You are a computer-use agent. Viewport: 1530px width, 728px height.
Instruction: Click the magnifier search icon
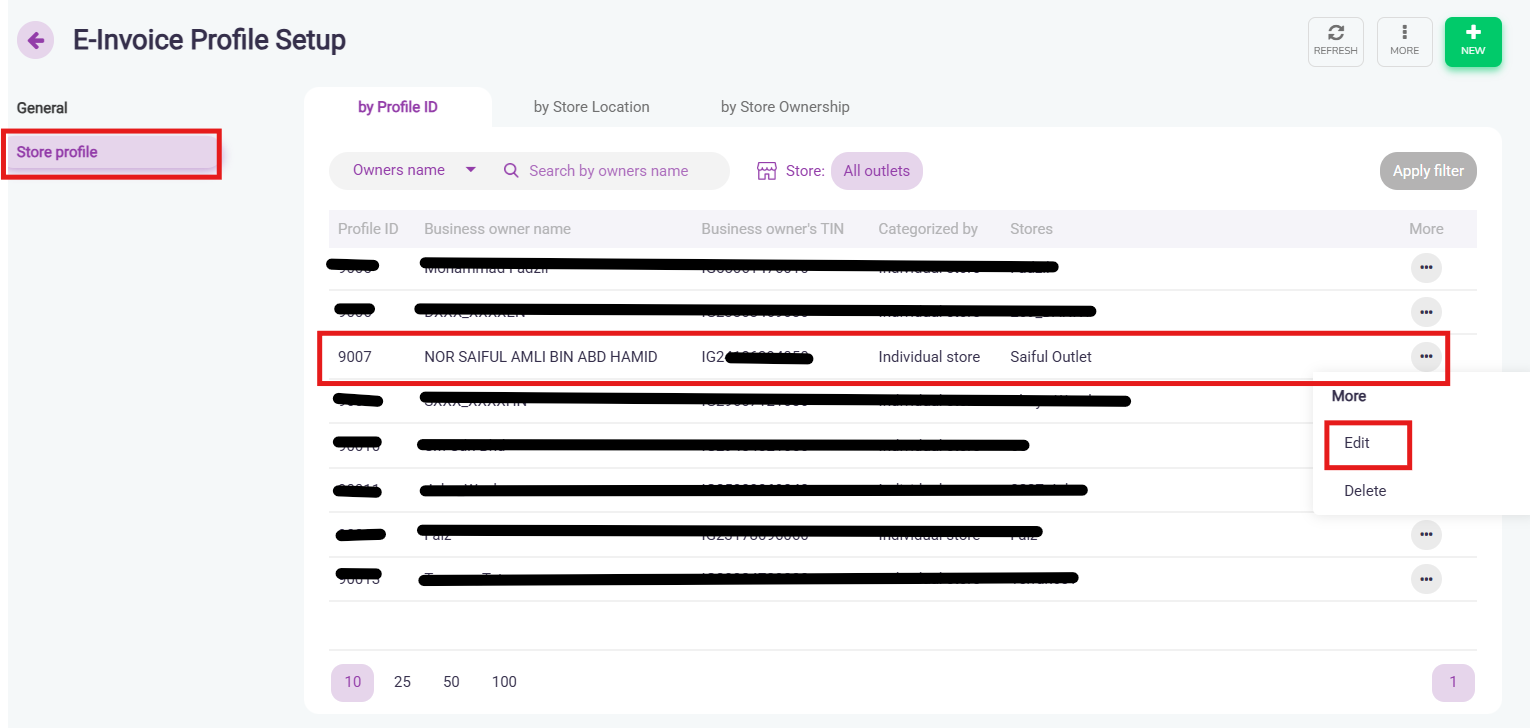[511, 171]
